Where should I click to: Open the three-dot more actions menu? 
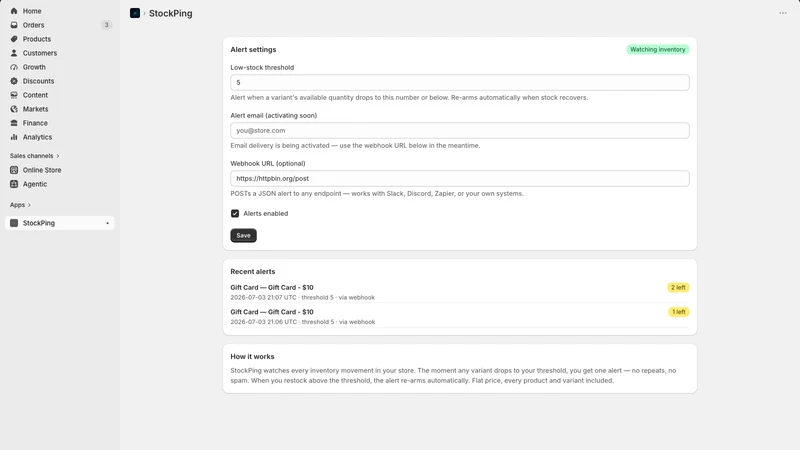point(783,13)
